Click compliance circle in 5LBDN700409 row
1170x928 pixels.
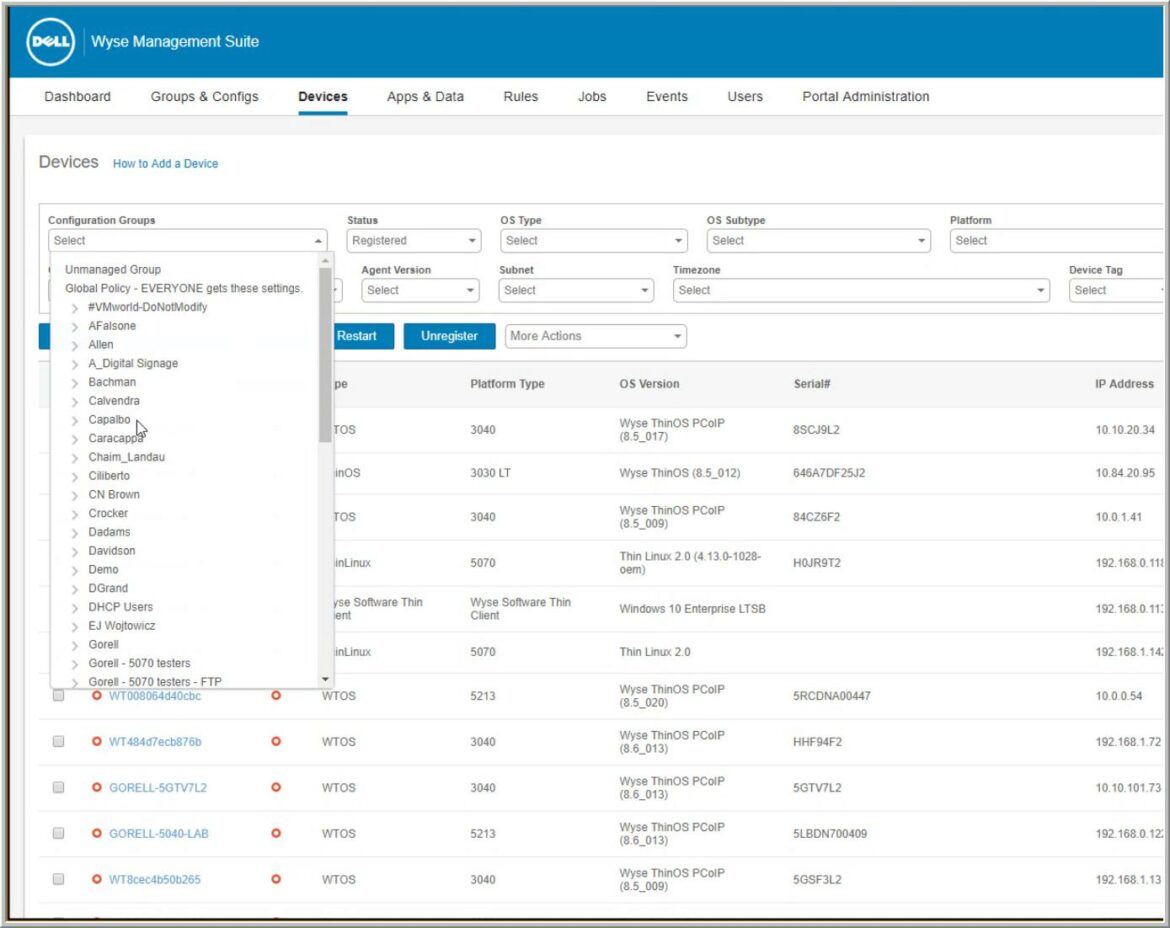276,833
